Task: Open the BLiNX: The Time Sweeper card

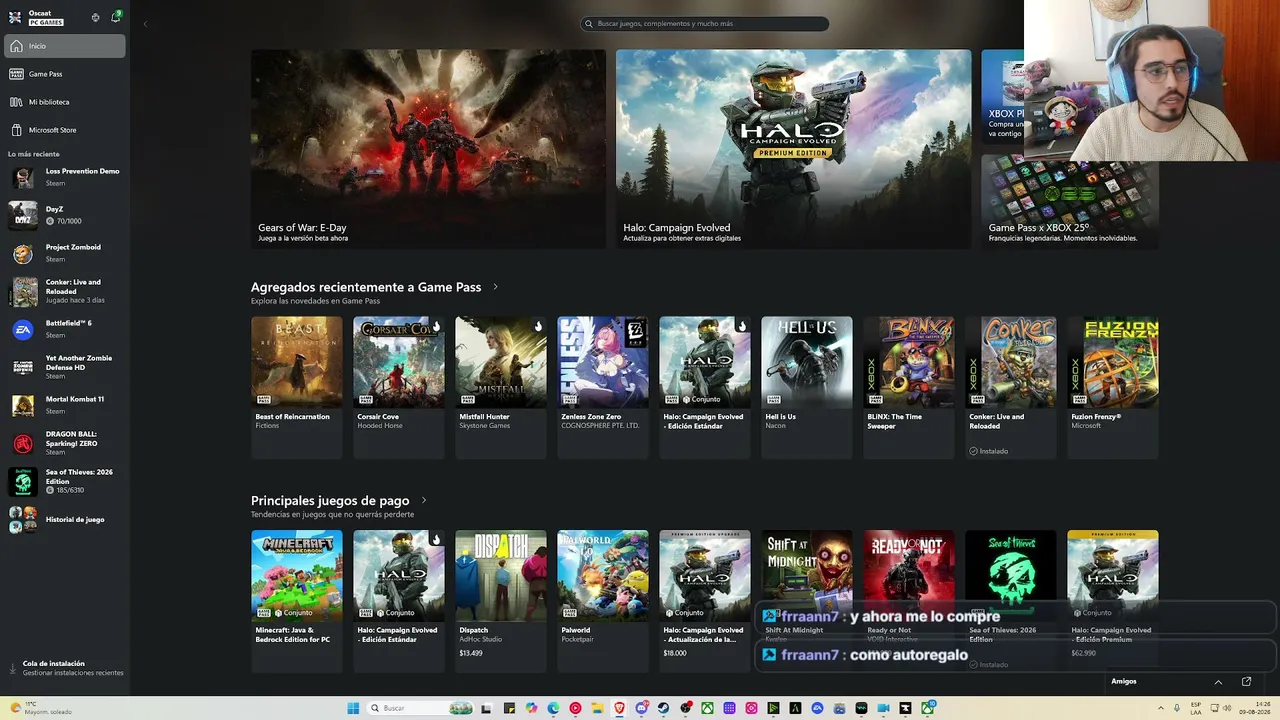Action: (x=908, y=388)
